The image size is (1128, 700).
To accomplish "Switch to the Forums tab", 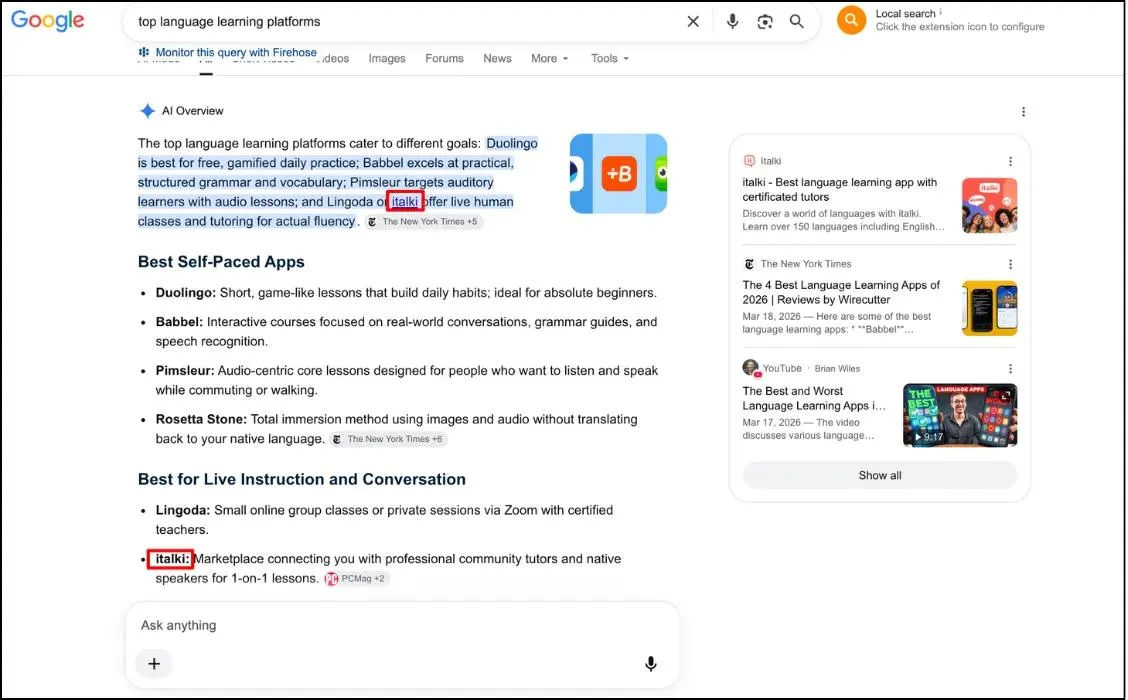I will tap(444, 58).
